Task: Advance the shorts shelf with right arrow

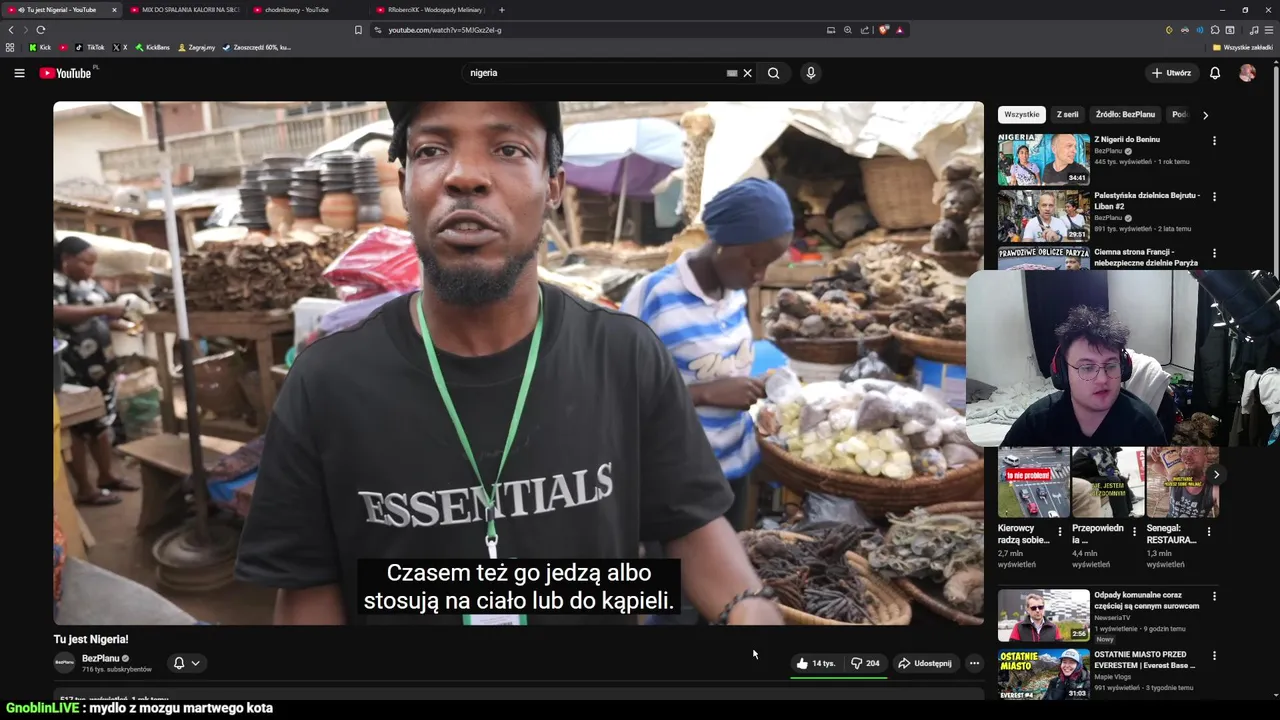Action: 1216,475
